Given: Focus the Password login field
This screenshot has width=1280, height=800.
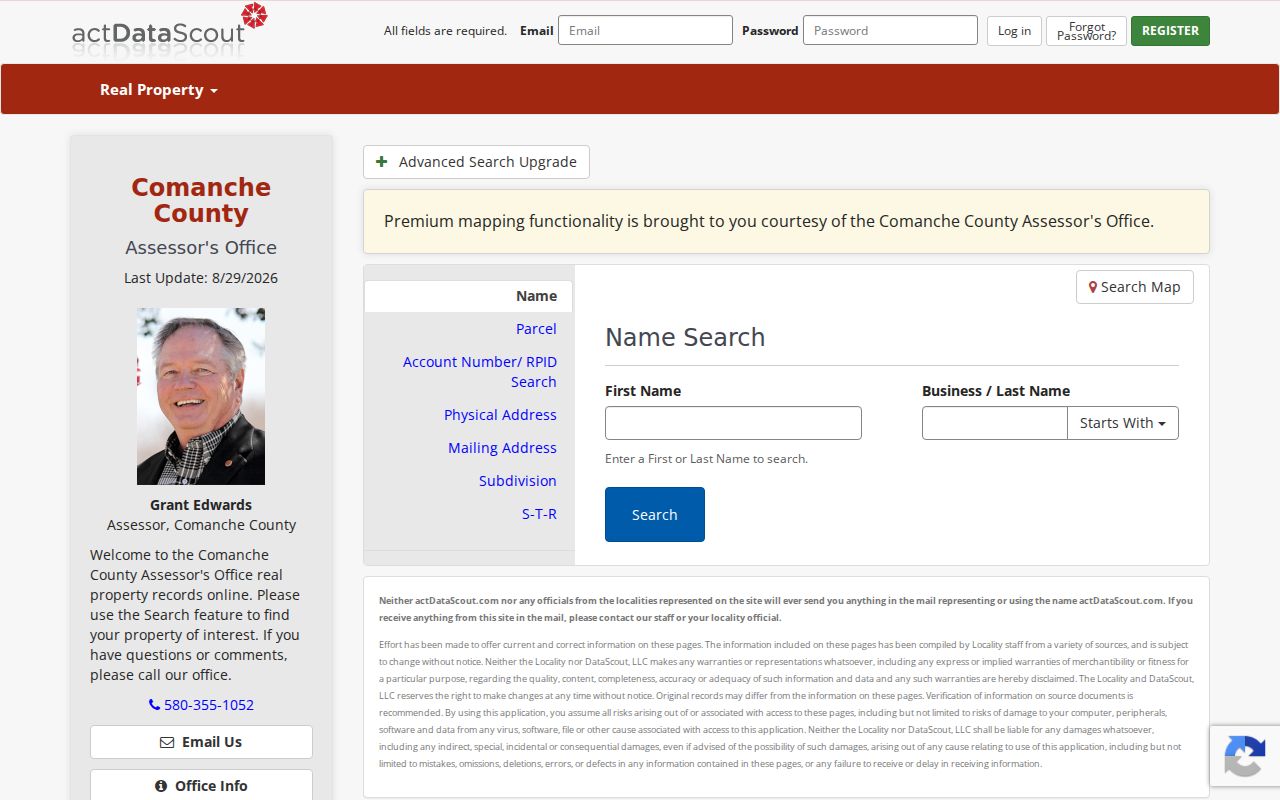Looking at the screenshot, I should (x=890, y=30).
